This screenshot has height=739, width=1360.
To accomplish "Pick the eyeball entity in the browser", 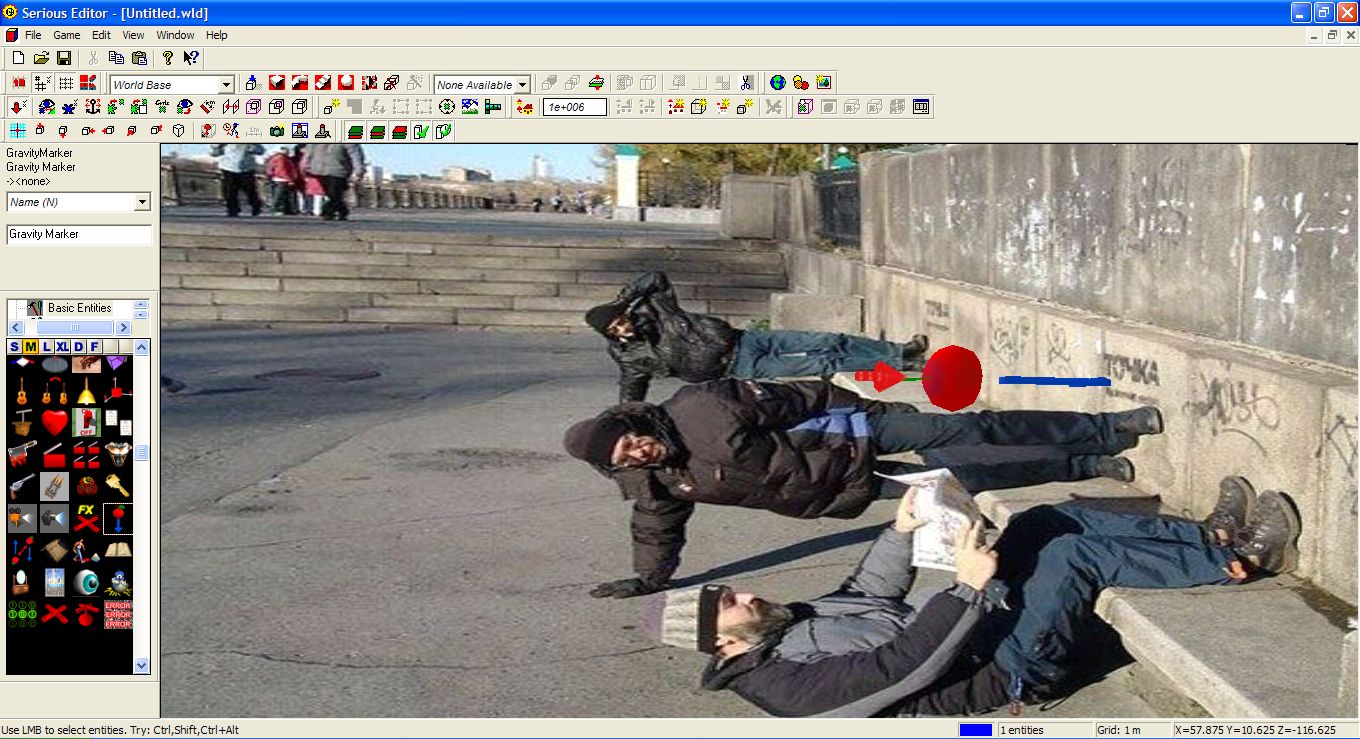I will 87,582.
